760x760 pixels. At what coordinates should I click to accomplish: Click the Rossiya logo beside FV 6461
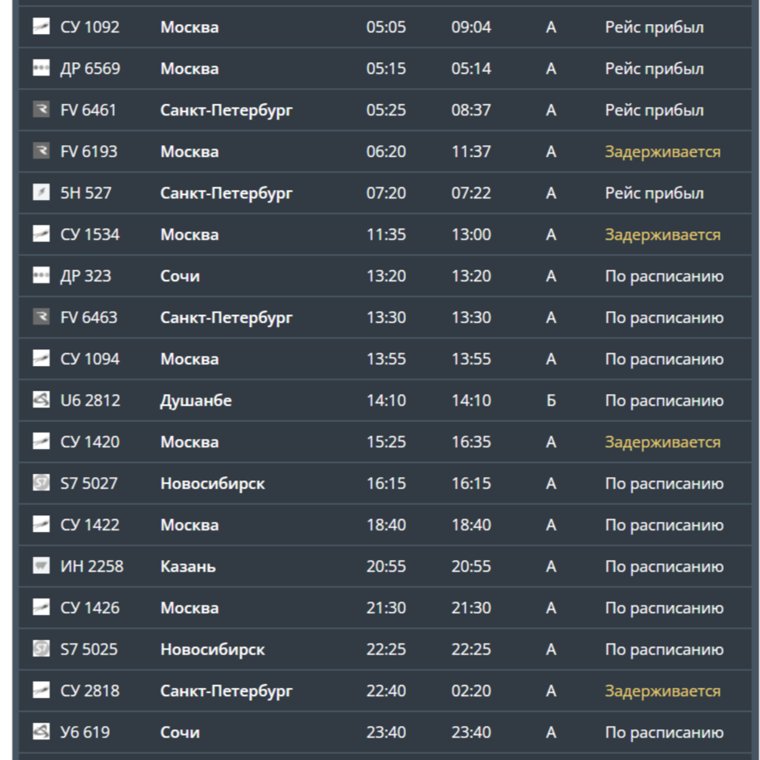point(41,109)
